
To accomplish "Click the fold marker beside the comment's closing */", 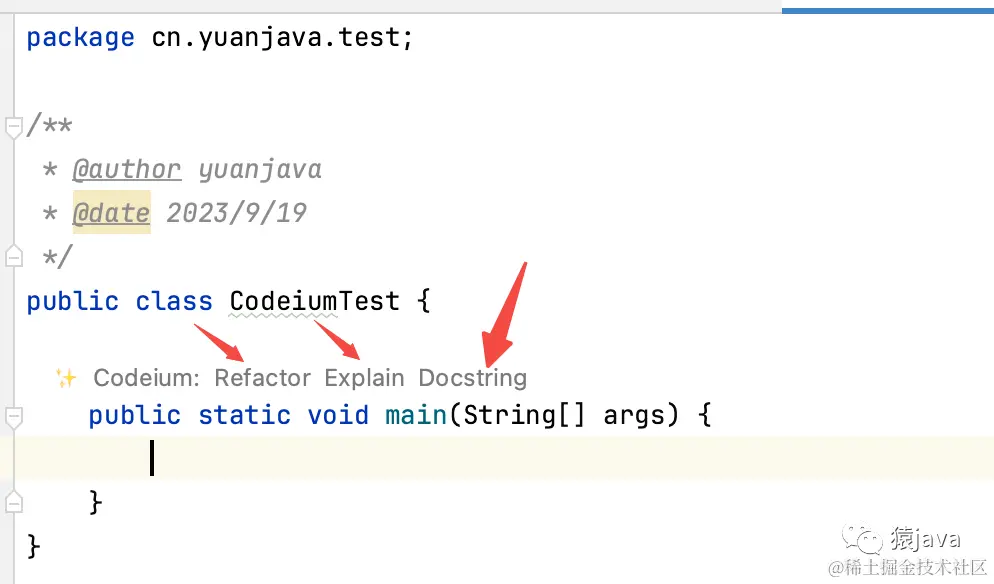I will [x=13, y=257].
